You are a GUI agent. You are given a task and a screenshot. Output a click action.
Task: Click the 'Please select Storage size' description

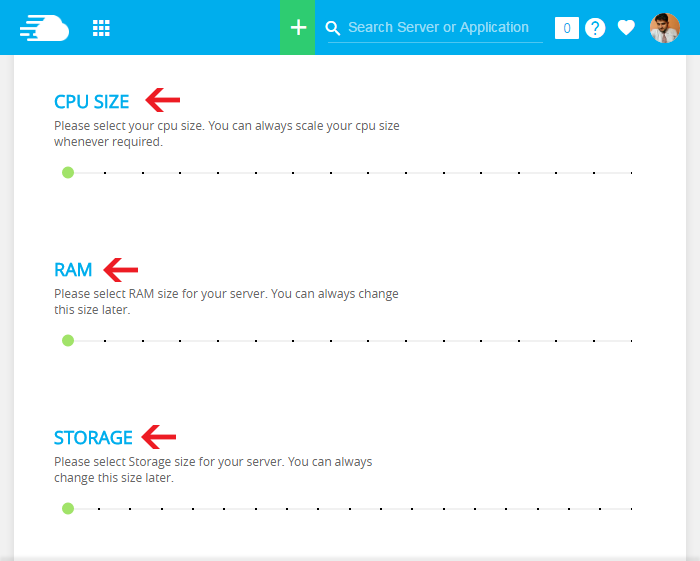[x=213, y=470]
